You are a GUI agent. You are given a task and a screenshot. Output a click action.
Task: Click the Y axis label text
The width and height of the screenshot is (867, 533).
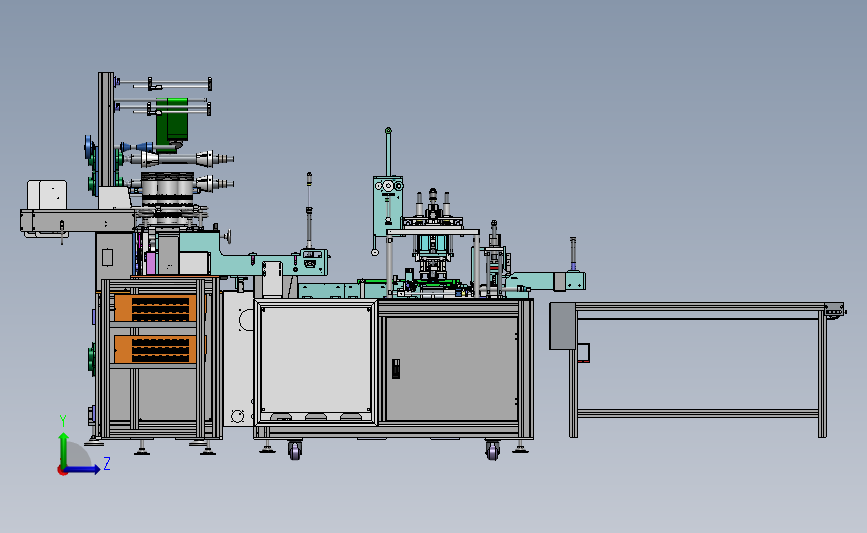tap(63, 421)
